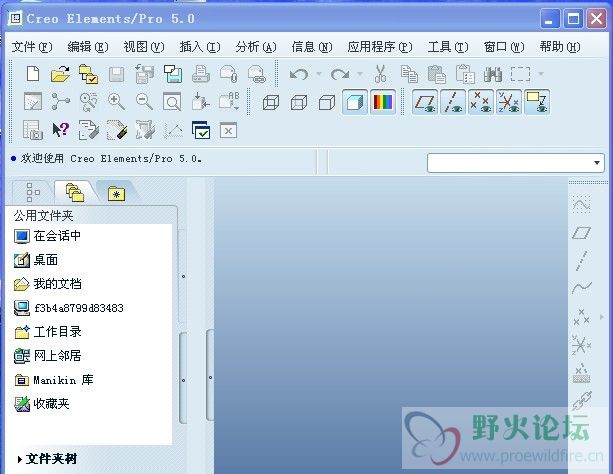This screenshot has height=474, width=613.
Task: Paste from clipboard icon
Action: click(x=437, y=74)
